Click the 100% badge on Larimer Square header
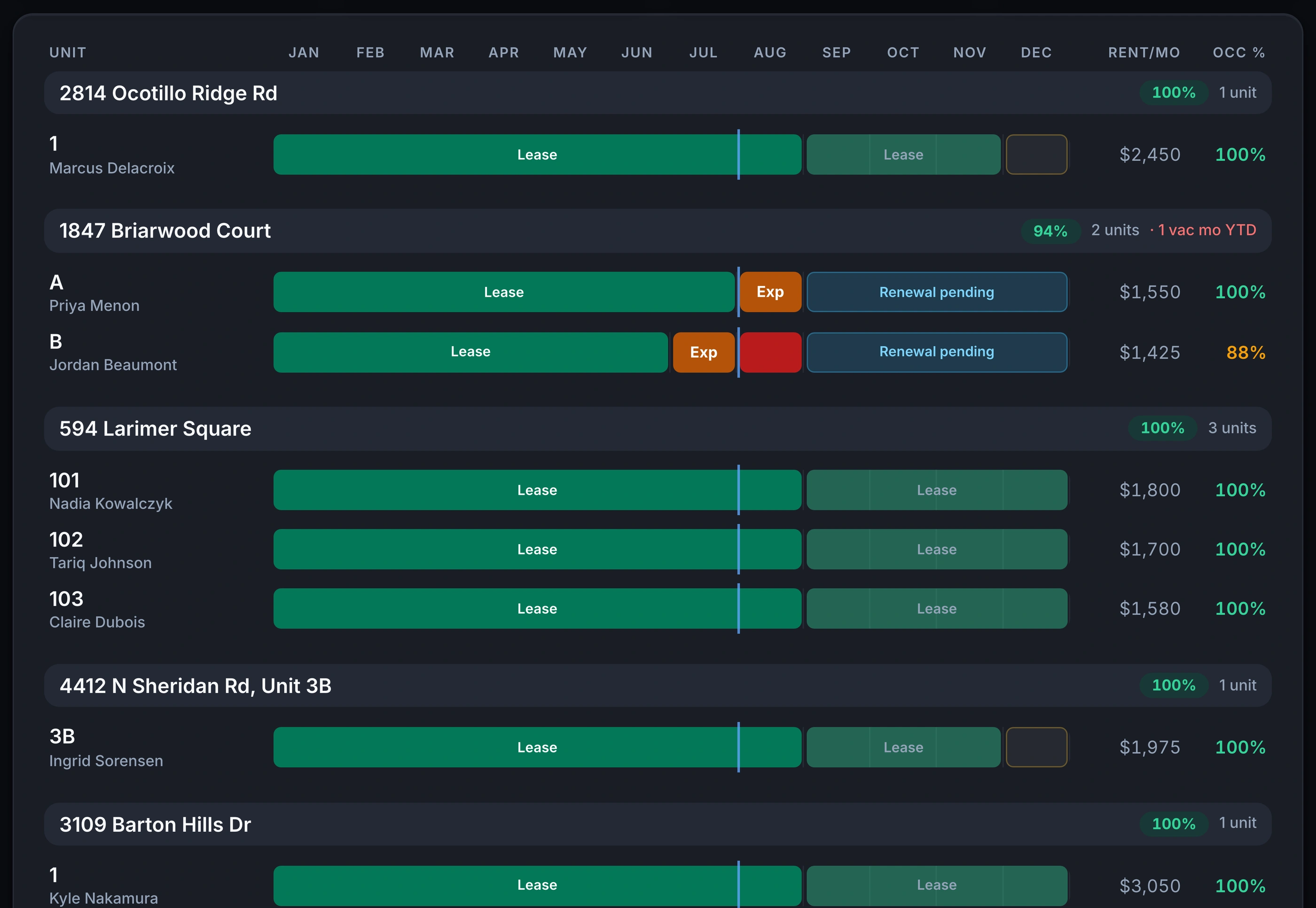This screenshot has height=908, width=1316. click(x=1162, y=428)
